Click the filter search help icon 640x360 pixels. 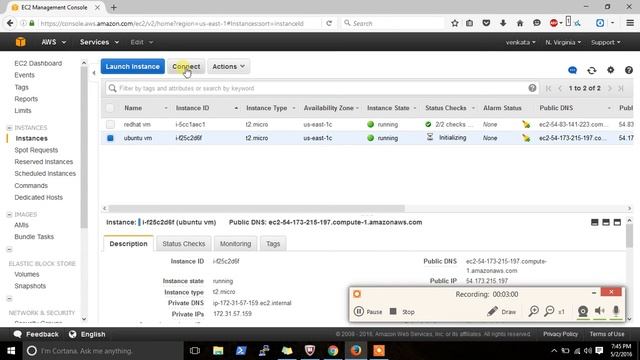point(532,88)
